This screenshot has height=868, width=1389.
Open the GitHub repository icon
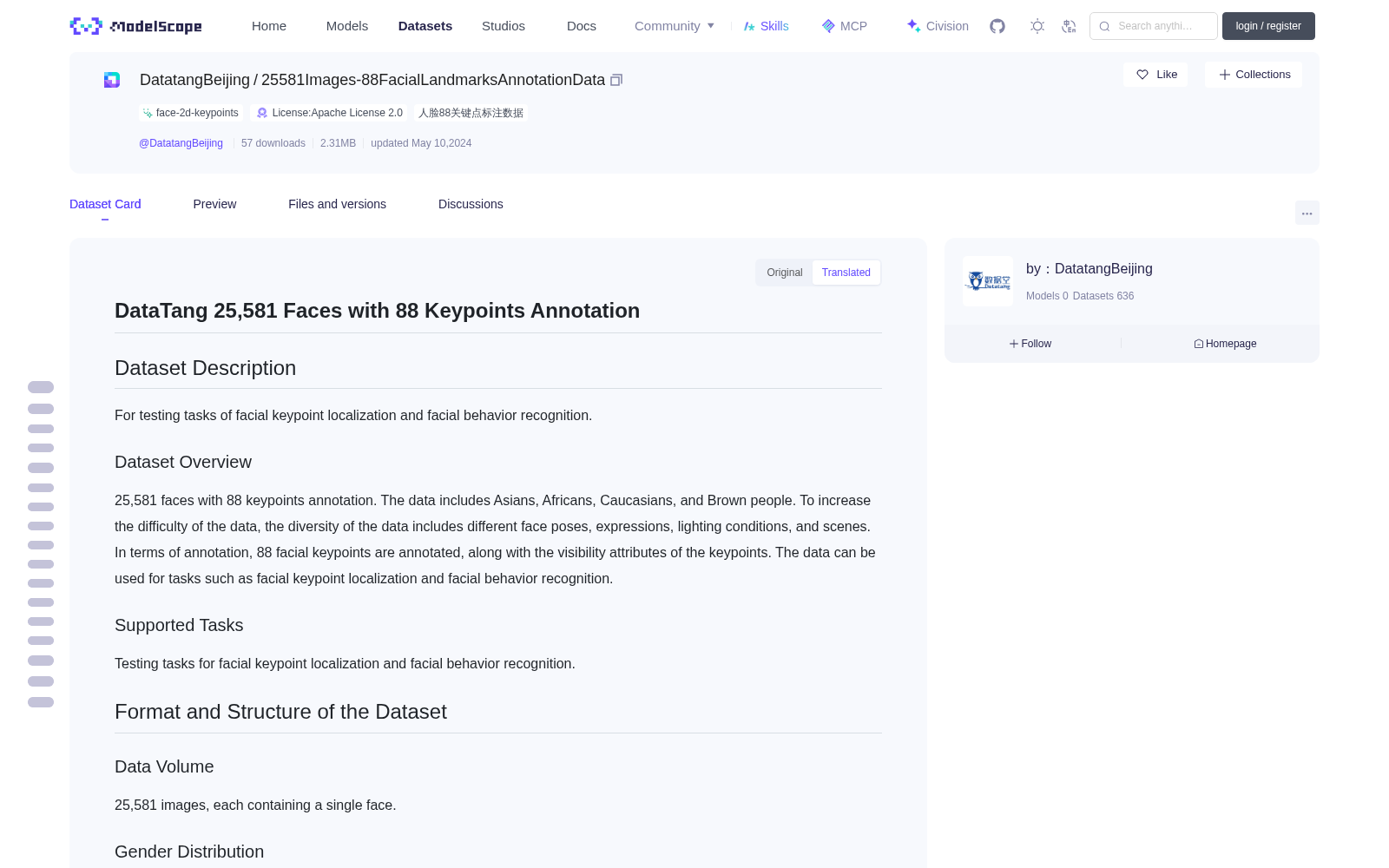997,26
